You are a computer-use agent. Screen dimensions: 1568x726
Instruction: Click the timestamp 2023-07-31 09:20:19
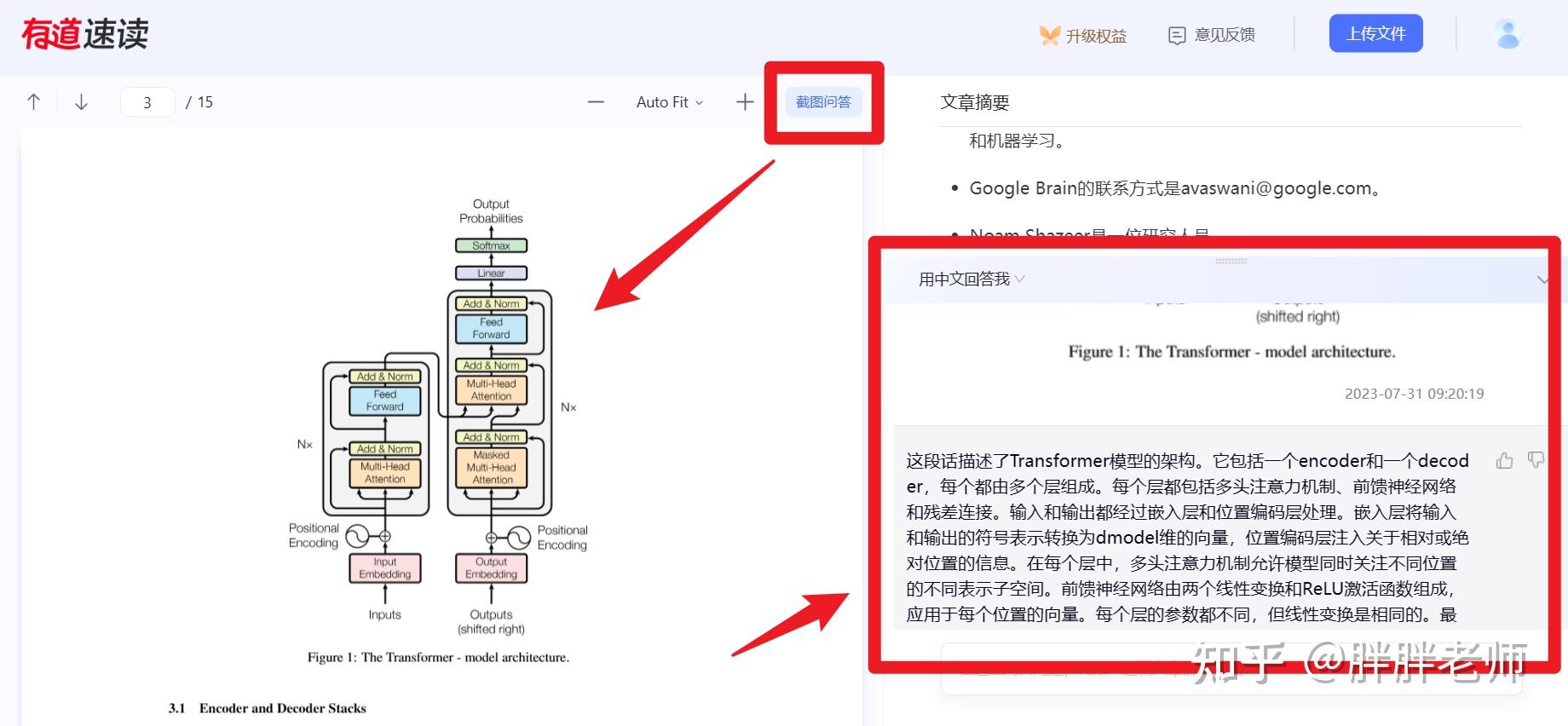1414,394
